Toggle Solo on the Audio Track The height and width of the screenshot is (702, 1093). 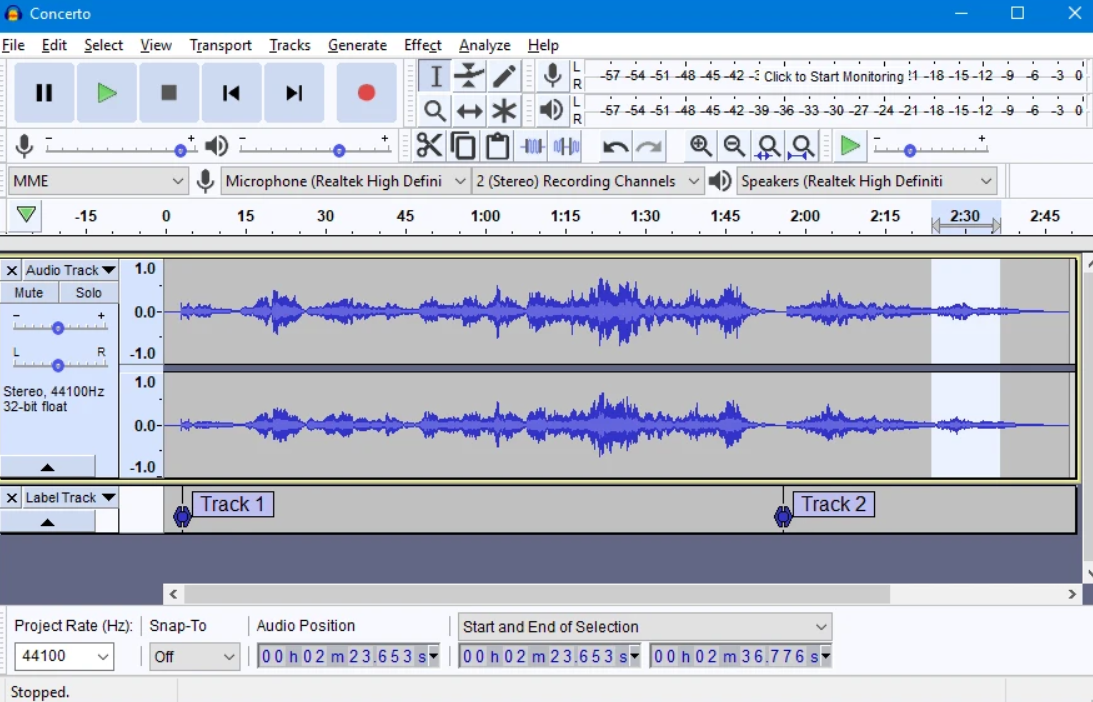point(89,293)
